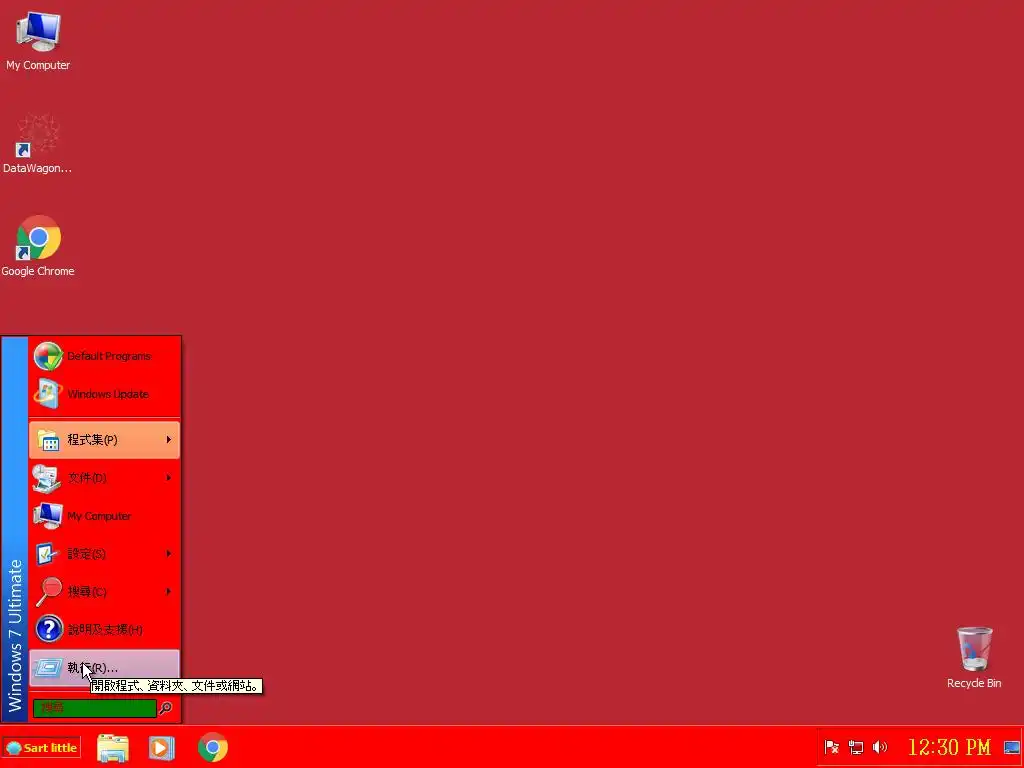The width and height of the screenshot is (1024, 768).
Task: Open Windows Update from start menu
Action: pos(104,394)
